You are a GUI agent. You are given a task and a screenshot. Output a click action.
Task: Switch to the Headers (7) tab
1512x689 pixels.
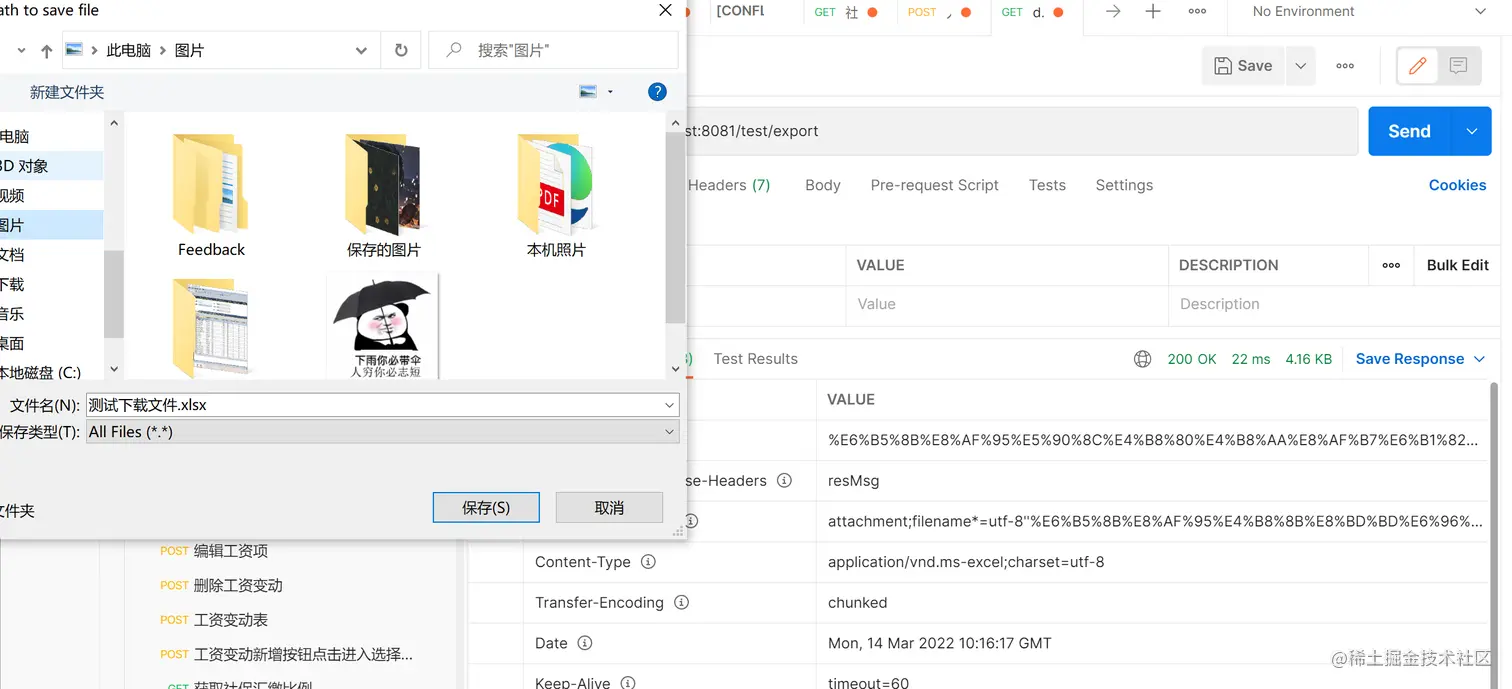point(729,185)
